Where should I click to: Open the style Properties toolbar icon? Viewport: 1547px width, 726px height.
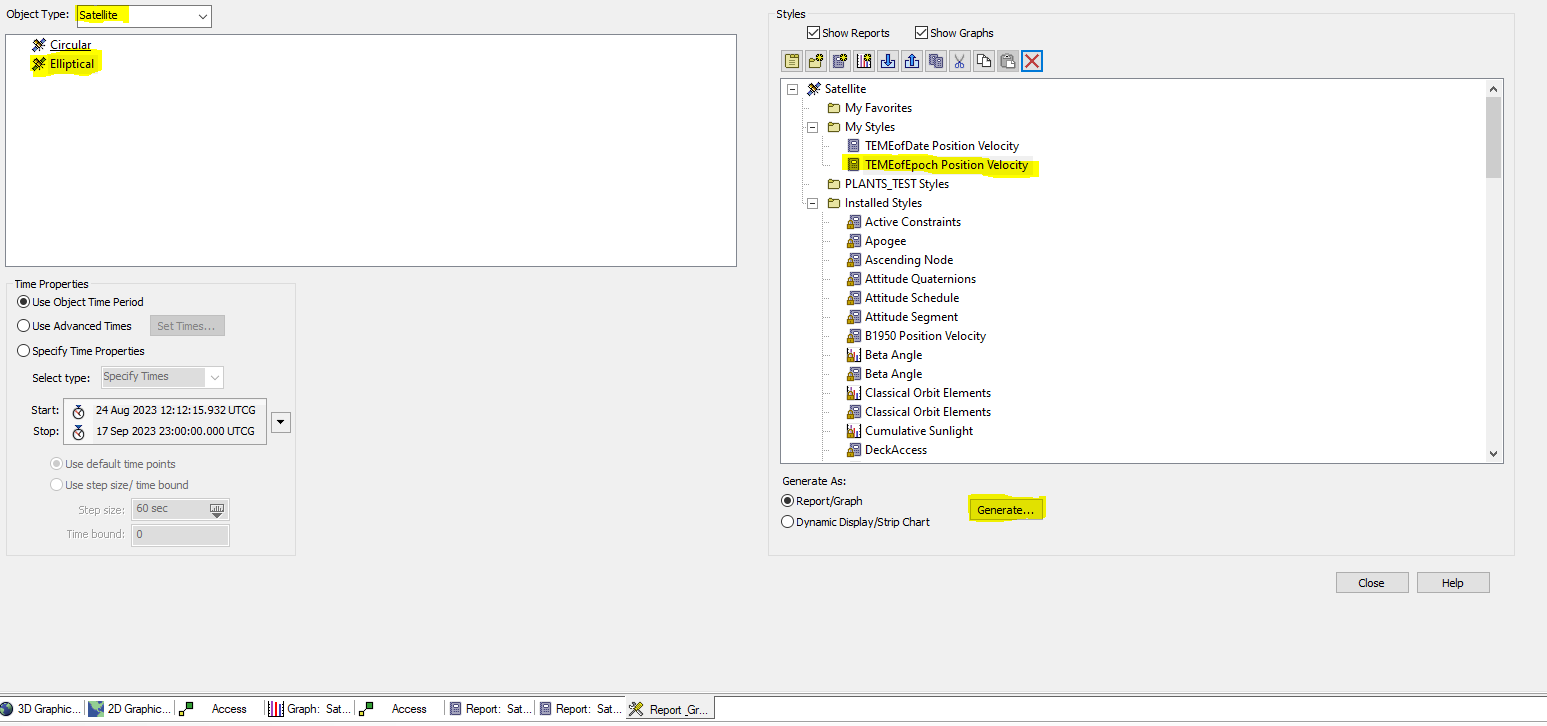pyautogui.click(x=792, y=61)
